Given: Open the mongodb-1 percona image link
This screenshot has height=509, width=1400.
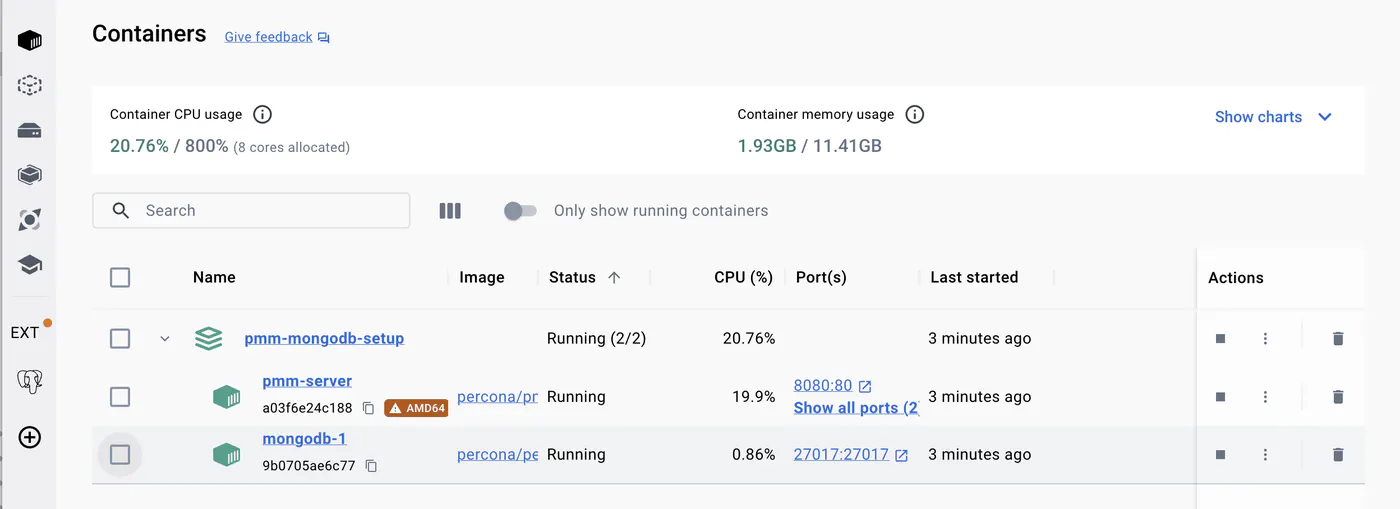Looking at the screenshot, I should coord(497,455).
